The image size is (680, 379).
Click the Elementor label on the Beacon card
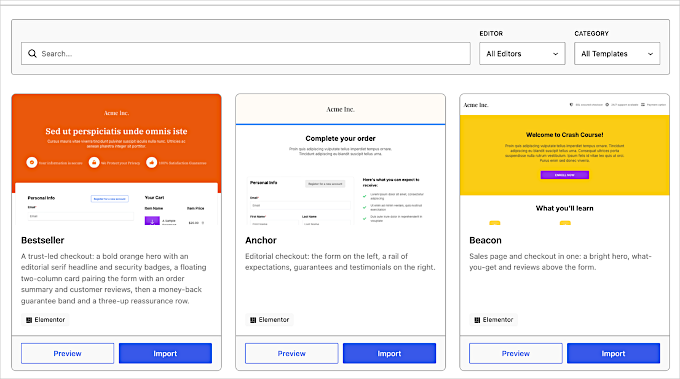click(x=498, y=320)
